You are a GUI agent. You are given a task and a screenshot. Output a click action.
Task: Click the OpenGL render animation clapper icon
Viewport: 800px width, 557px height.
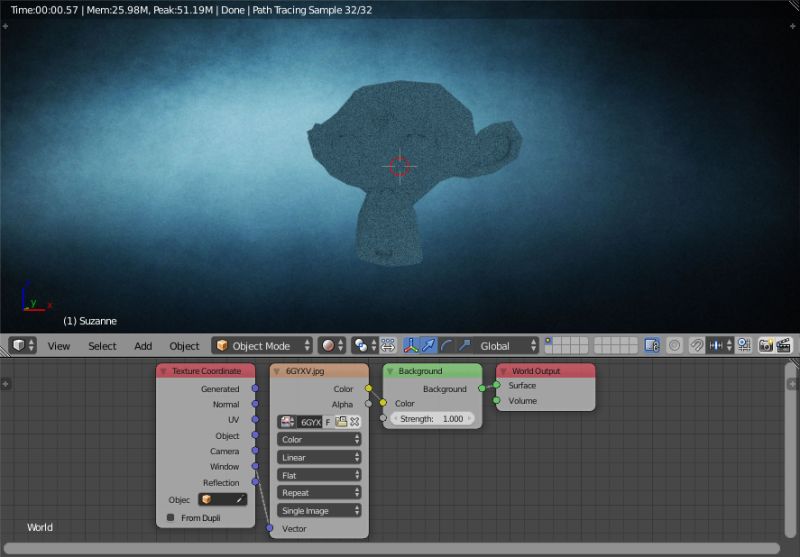click(x=784, y=345)
